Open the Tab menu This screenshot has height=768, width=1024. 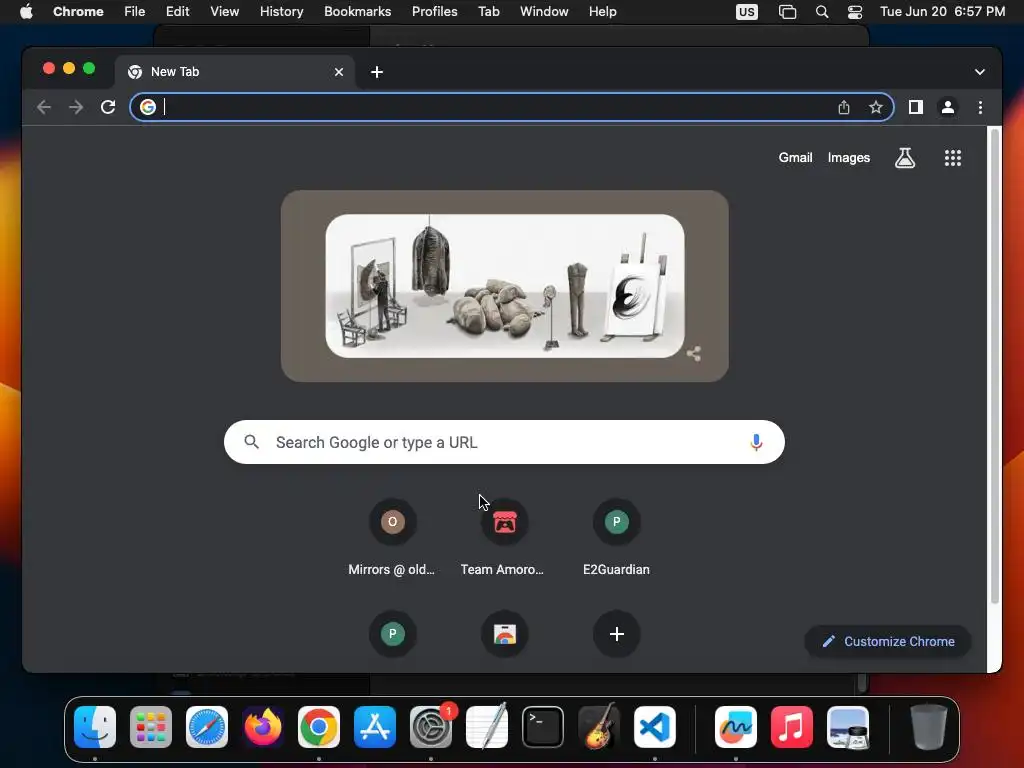click(x=488, y=12)
